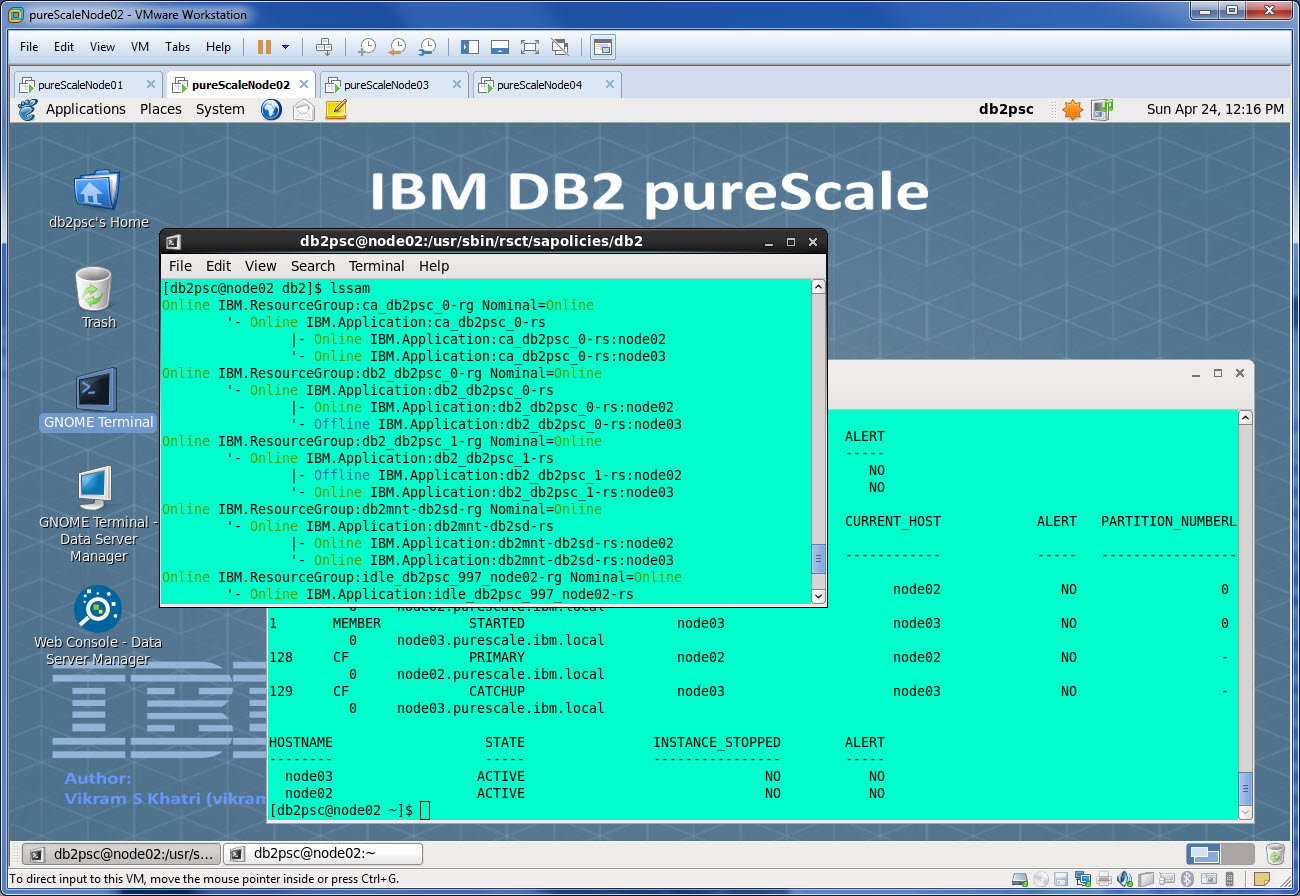Screen dimensions: 1300x896
Task: Open the panel Trash applet
Action: click(1275, 854)
